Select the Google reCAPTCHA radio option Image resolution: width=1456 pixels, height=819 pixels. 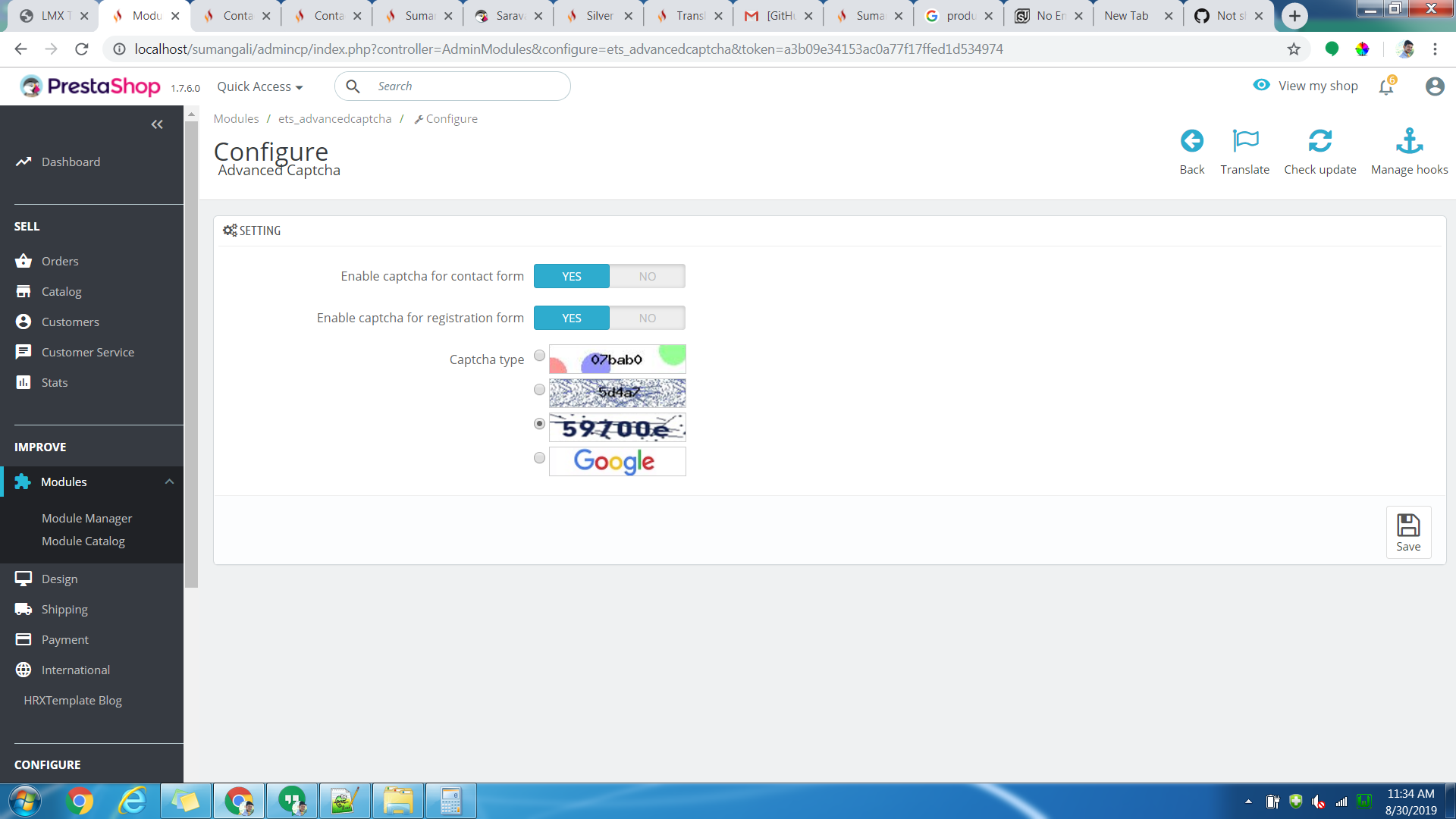click(x=539, y=457)
